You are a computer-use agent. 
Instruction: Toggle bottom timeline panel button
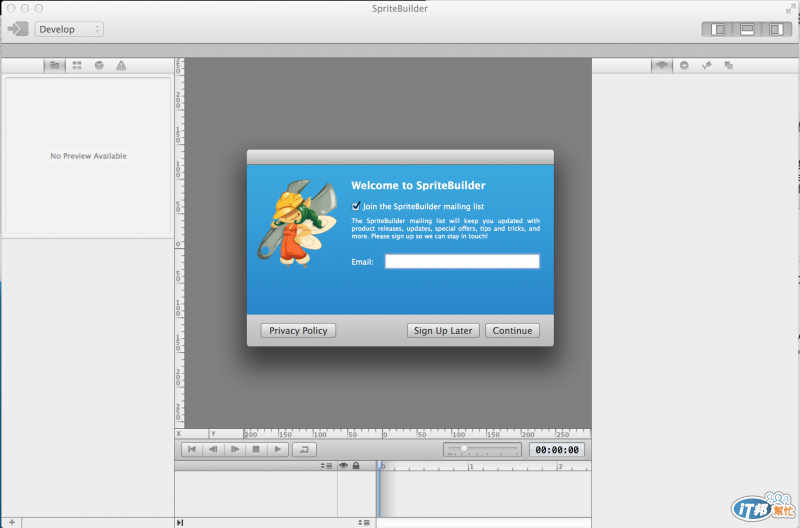(747, 30)
